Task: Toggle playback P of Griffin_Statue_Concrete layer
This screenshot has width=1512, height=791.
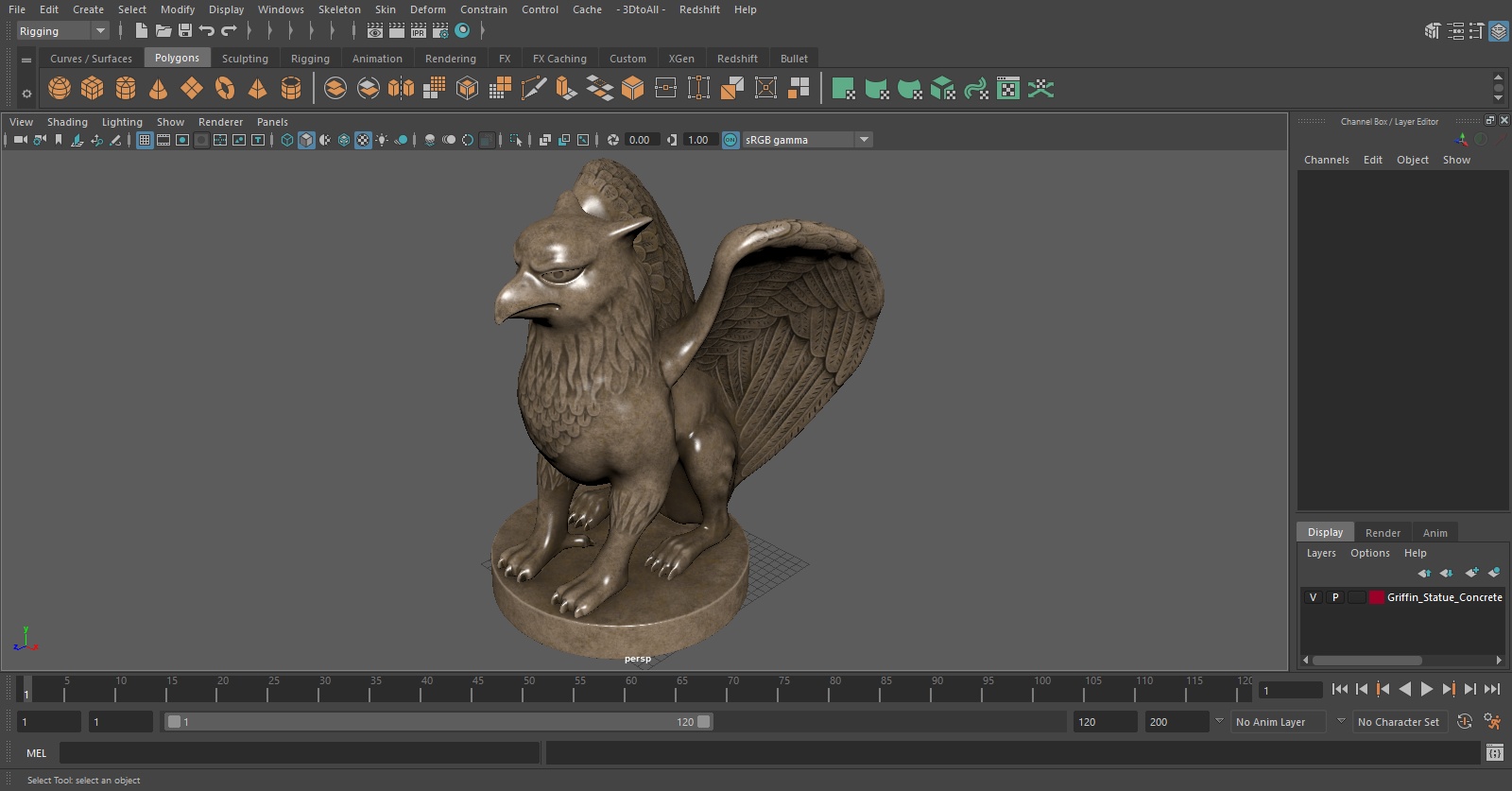Action: tap(1335, 597)
